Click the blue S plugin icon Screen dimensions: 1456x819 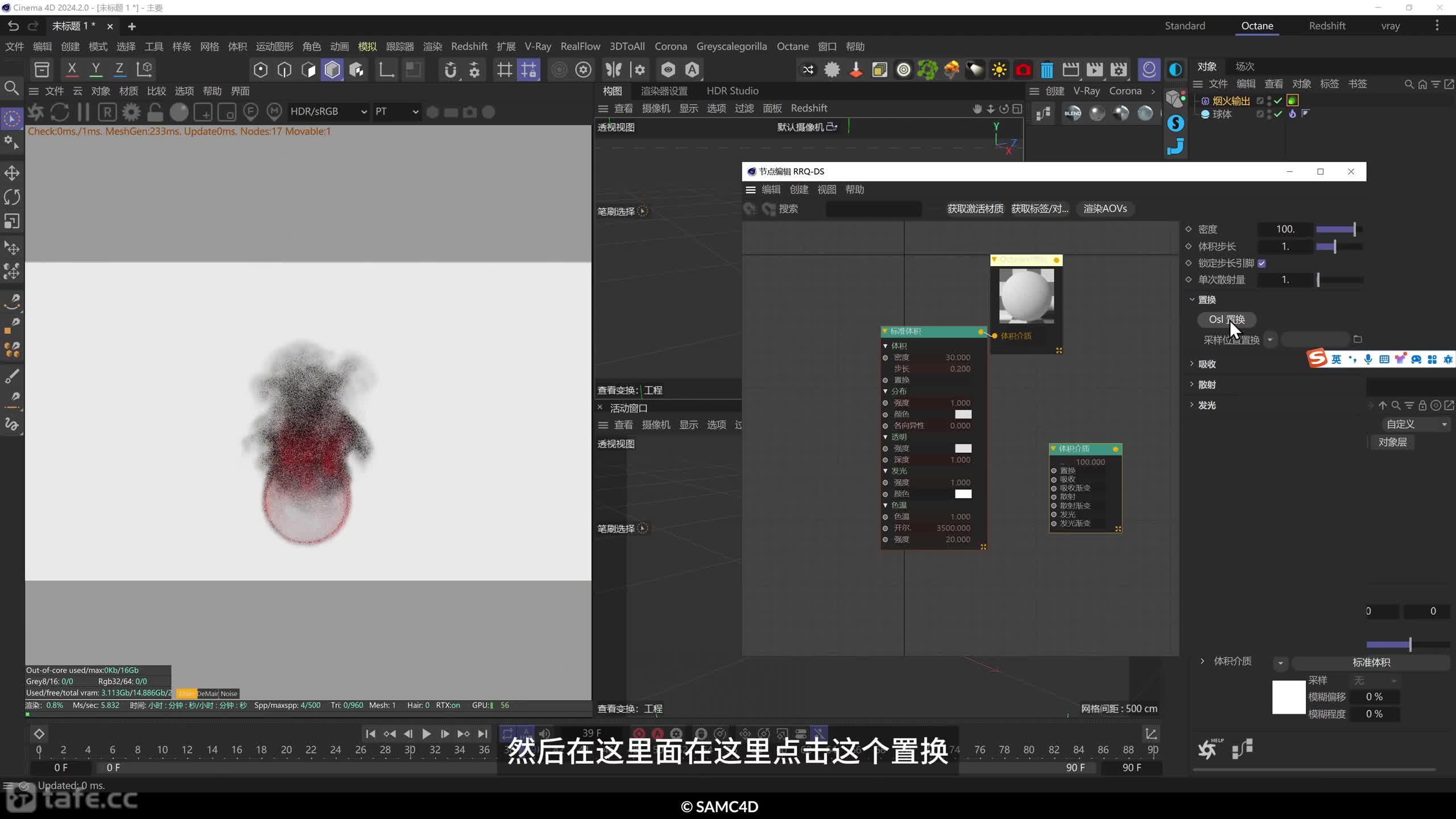point(1176,123)
